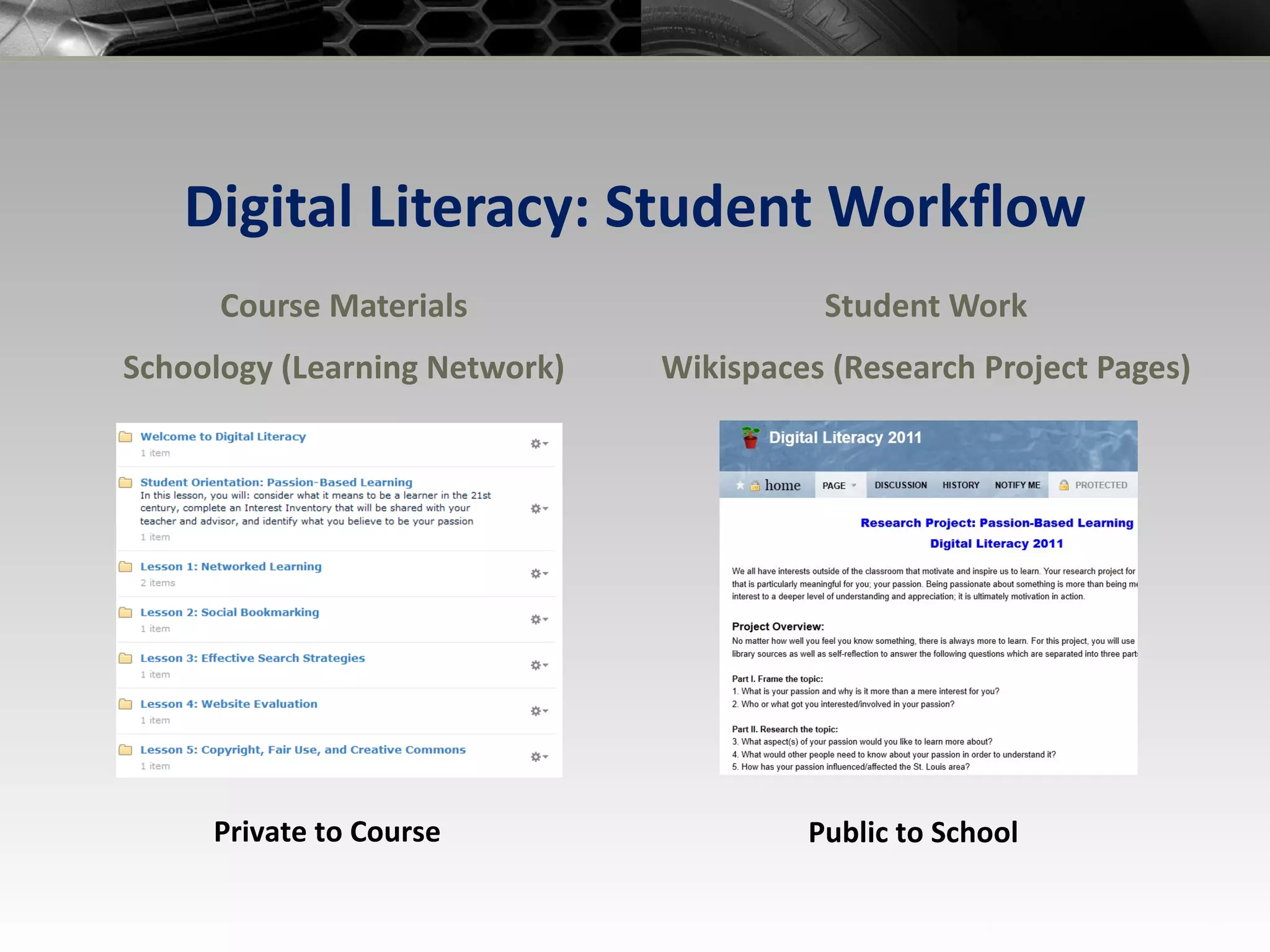Screen dimensions: 1270x952
Task: Open the NOTIFY ME tab
Action: [x=1018, y=485]
